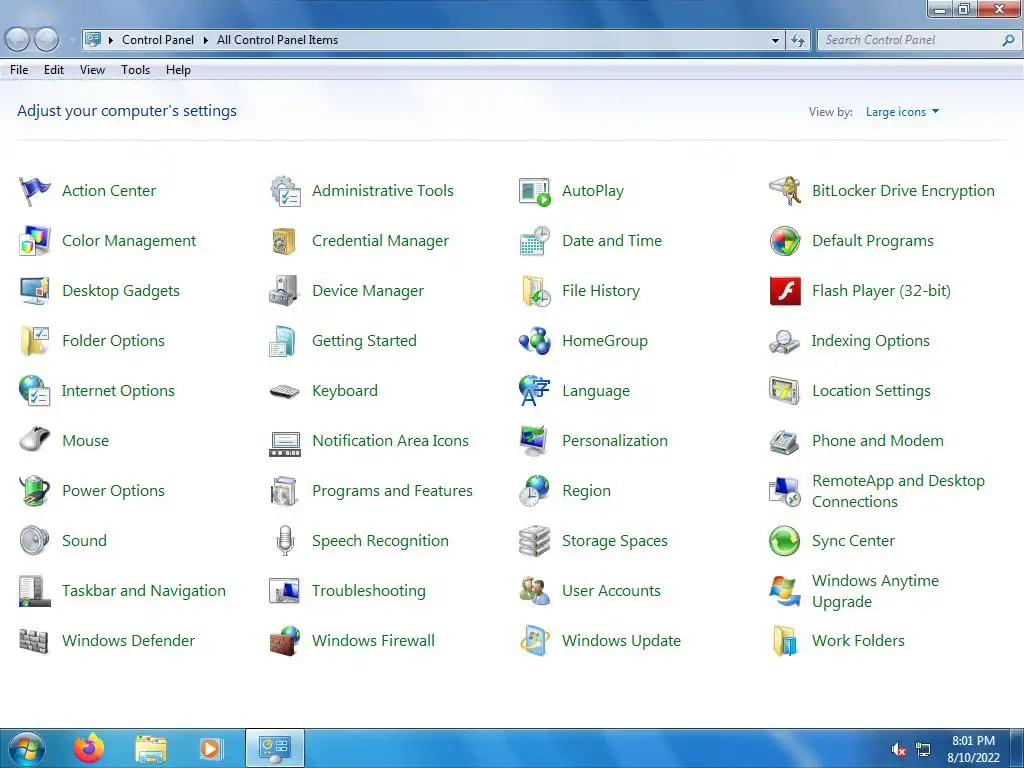Open the File History folder icon
Image resolution: width=1024 pixels, height=768 pixels.
click(536, 291)
